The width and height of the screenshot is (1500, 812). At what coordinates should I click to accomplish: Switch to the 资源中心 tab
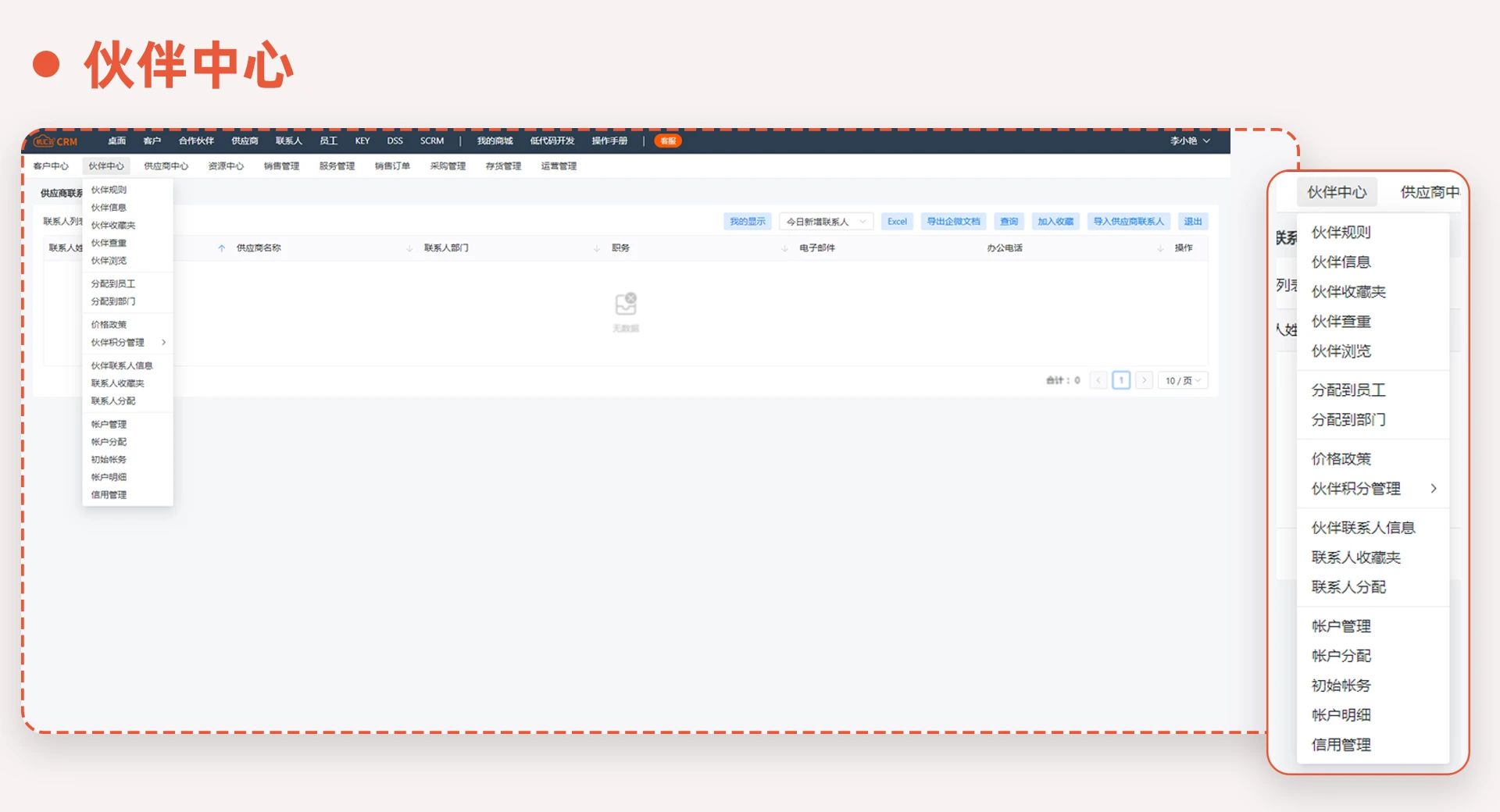click(x=226, y=166)
